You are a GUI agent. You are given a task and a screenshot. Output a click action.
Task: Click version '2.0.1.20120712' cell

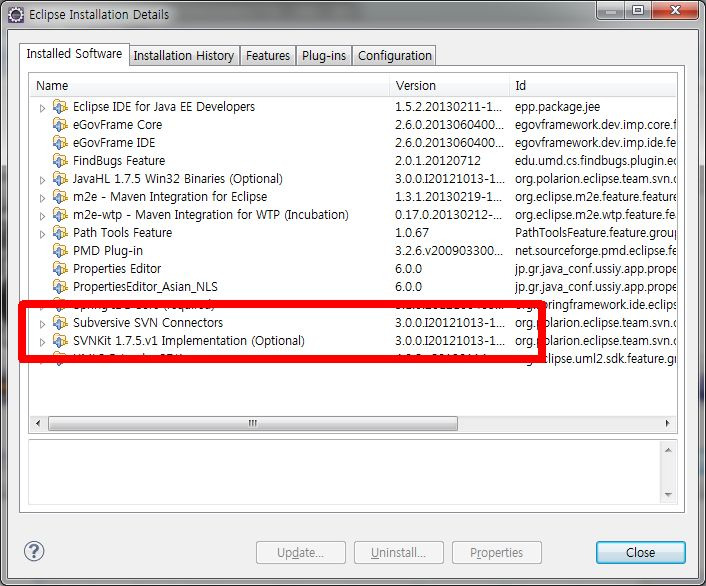(x=438, y=161)
